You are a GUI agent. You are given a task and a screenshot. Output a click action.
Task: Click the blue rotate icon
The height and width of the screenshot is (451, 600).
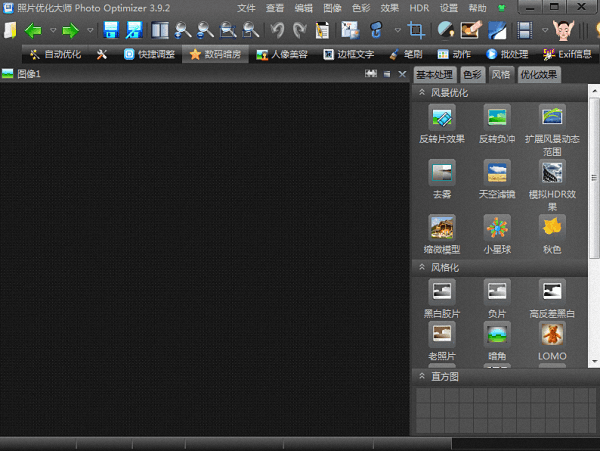[376, 30]
